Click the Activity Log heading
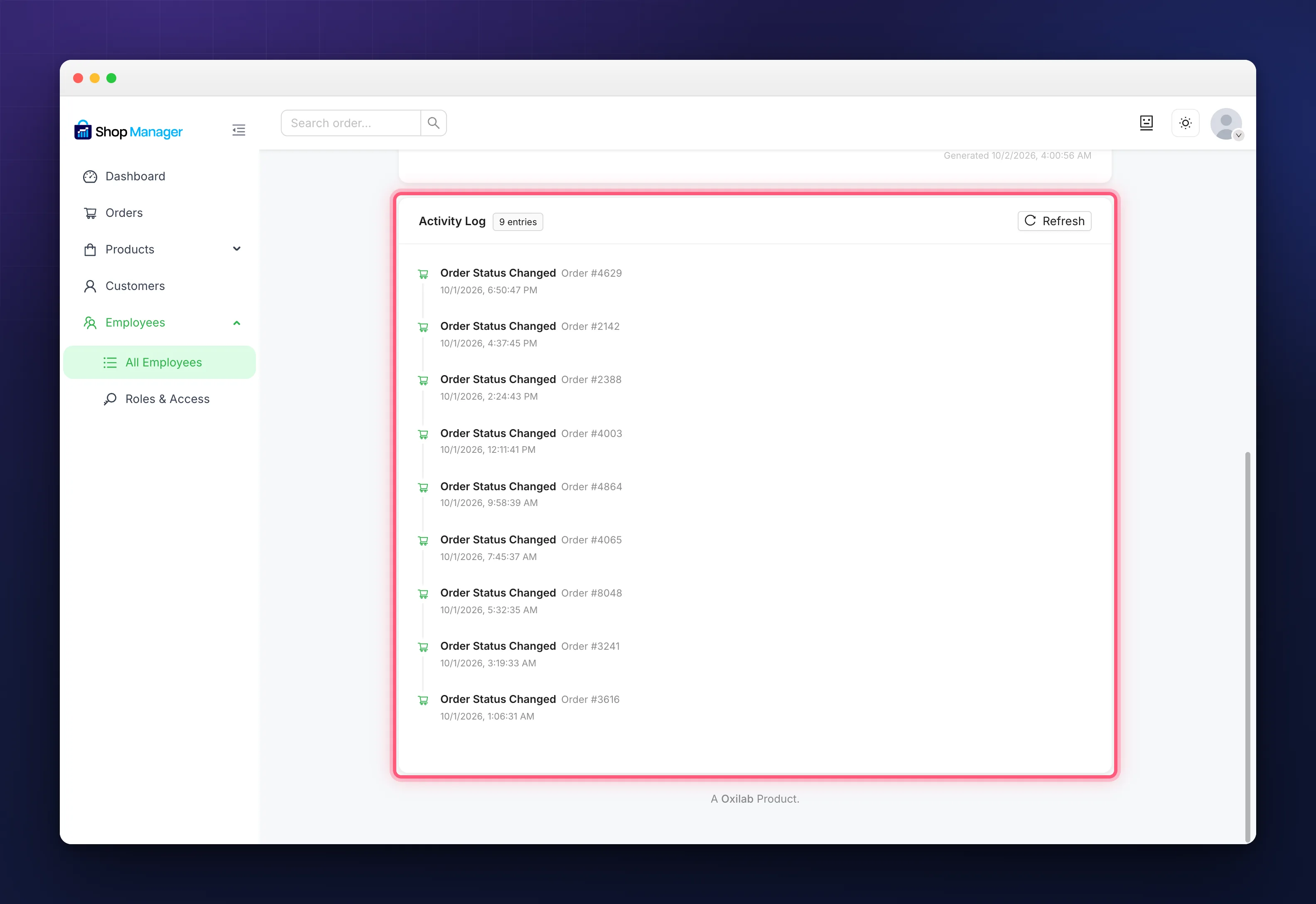The height and width of the screenshot is (904, 1316). [452, 221]
